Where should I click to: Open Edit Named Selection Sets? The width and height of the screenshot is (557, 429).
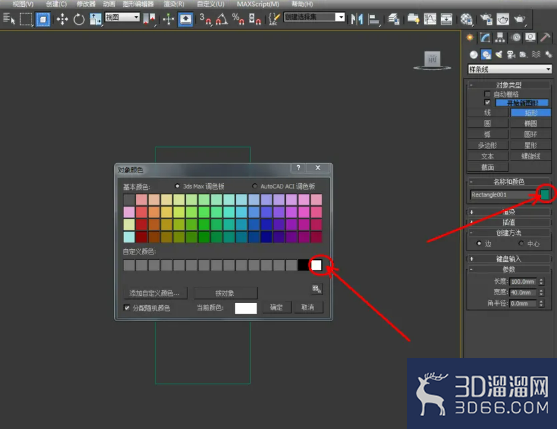point(274,19)
